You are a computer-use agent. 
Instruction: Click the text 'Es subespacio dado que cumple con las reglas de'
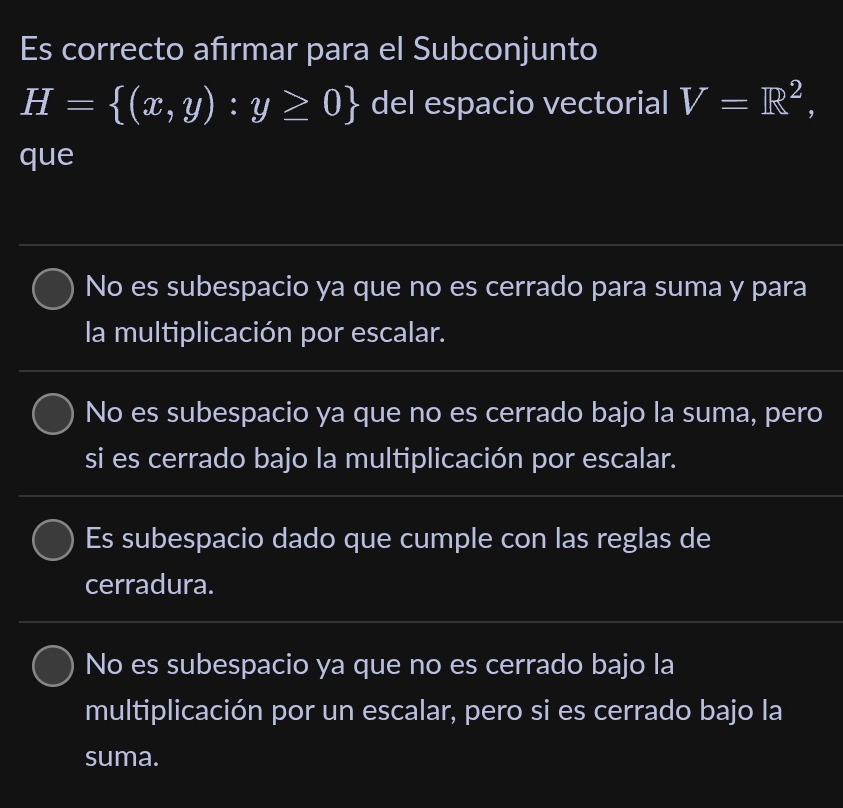(398, 539)
